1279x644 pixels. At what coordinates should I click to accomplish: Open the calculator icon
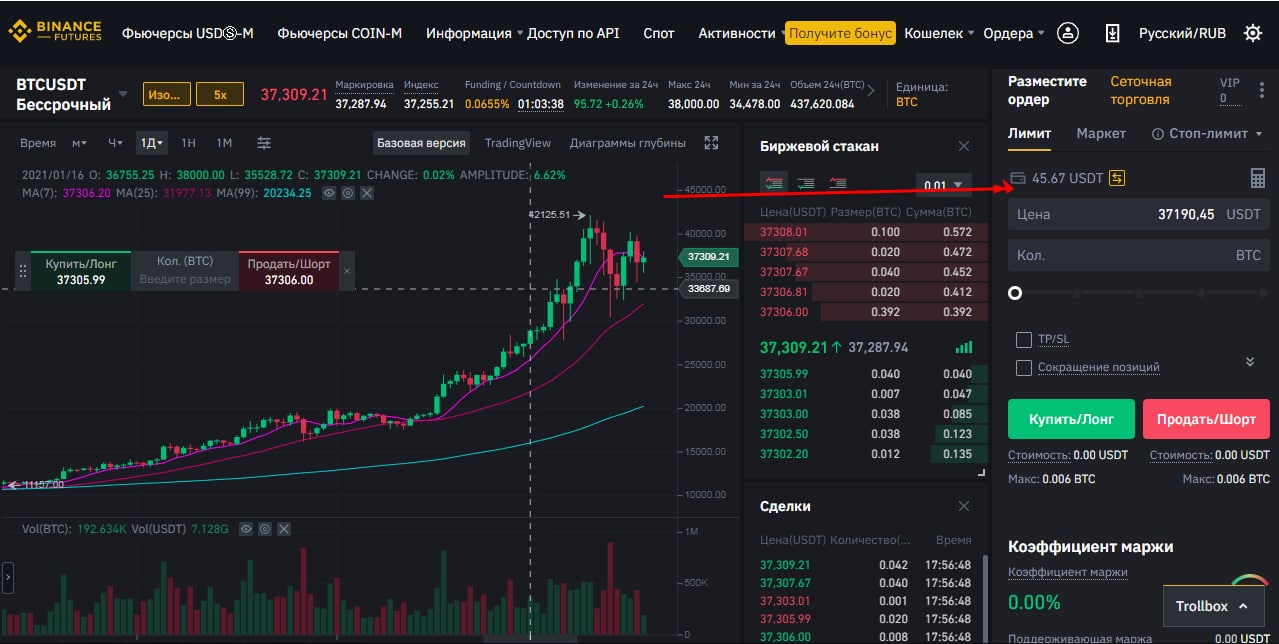click(x=1258, y=178)
